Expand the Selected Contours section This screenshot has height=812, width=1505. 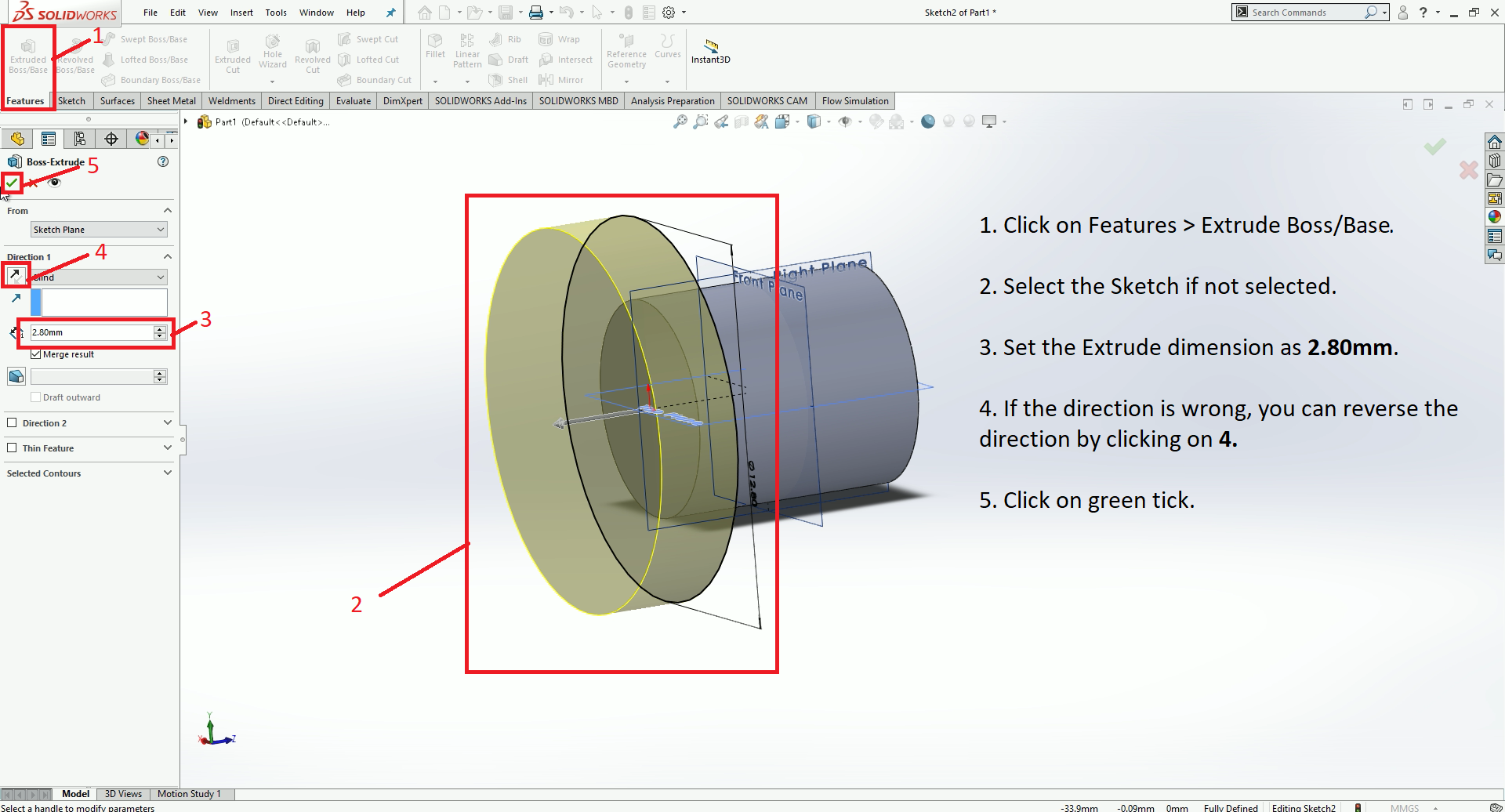(x=167, y=473)
